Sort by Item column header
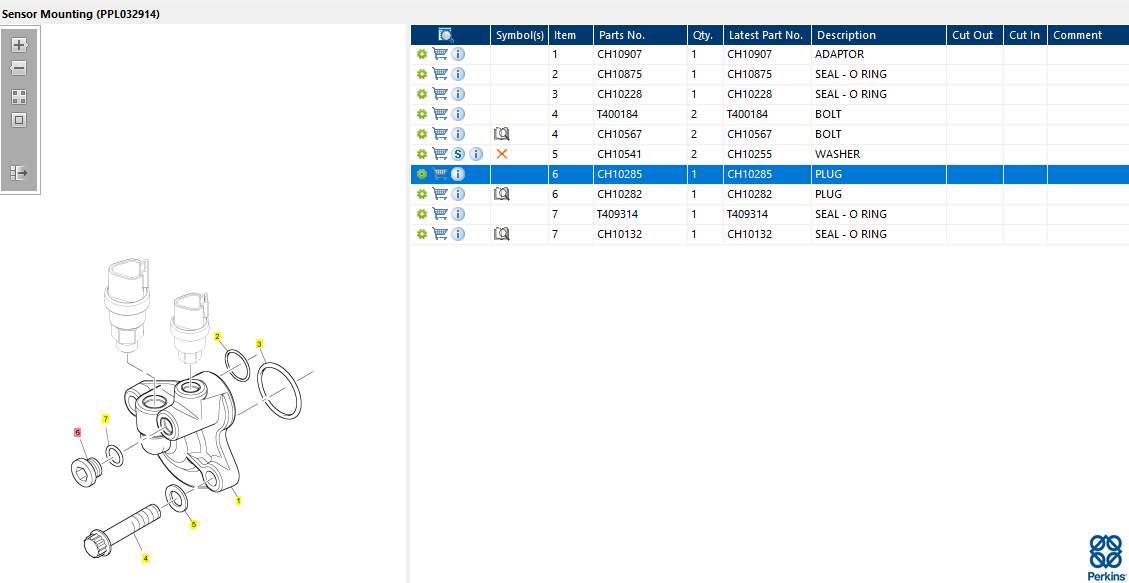1129x583 pixels. click(571, 35)
